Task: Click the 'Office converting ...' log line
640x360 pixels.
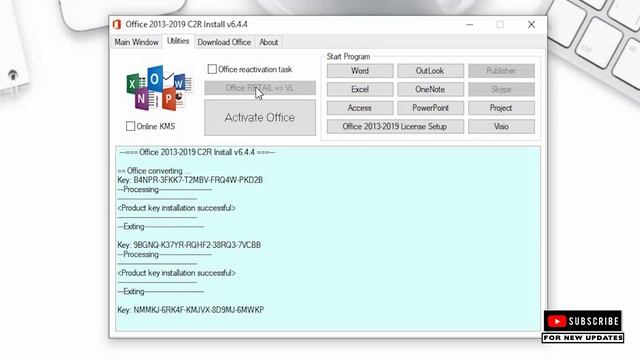Action: click(x=154, y=171)
